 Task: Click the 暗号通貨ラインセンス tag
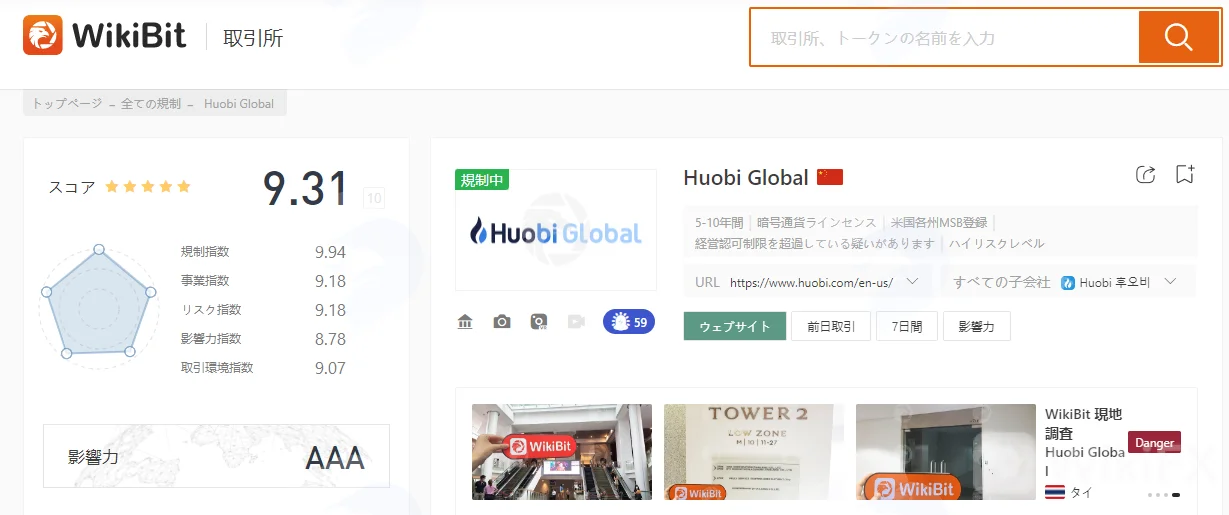[x=816, y=223]
